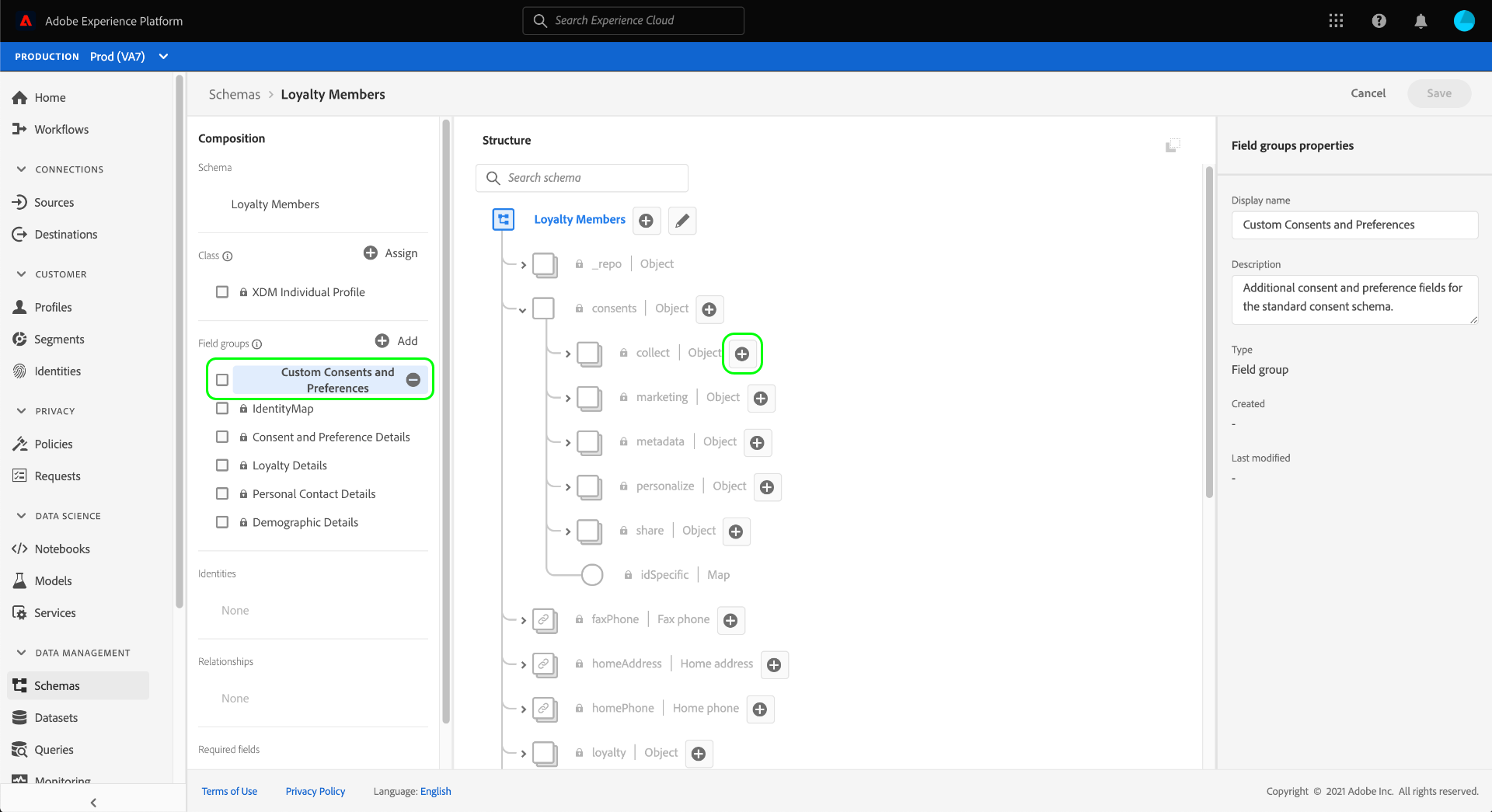This screenshot has width=1492, height=812.
Task: Go to Home in the sidebar
Action: [x=50, y=98]
